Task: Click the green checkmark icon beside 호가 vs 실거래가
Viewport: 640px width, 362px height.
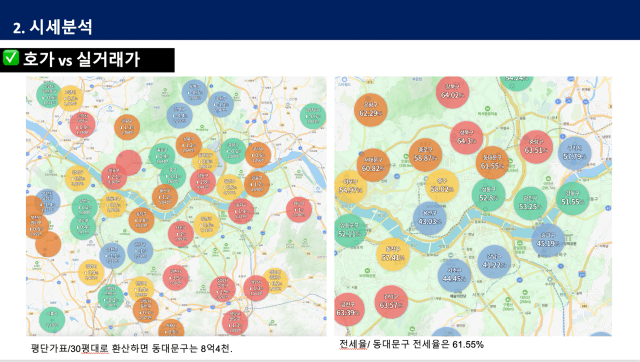Action: (x=11, y=58)
